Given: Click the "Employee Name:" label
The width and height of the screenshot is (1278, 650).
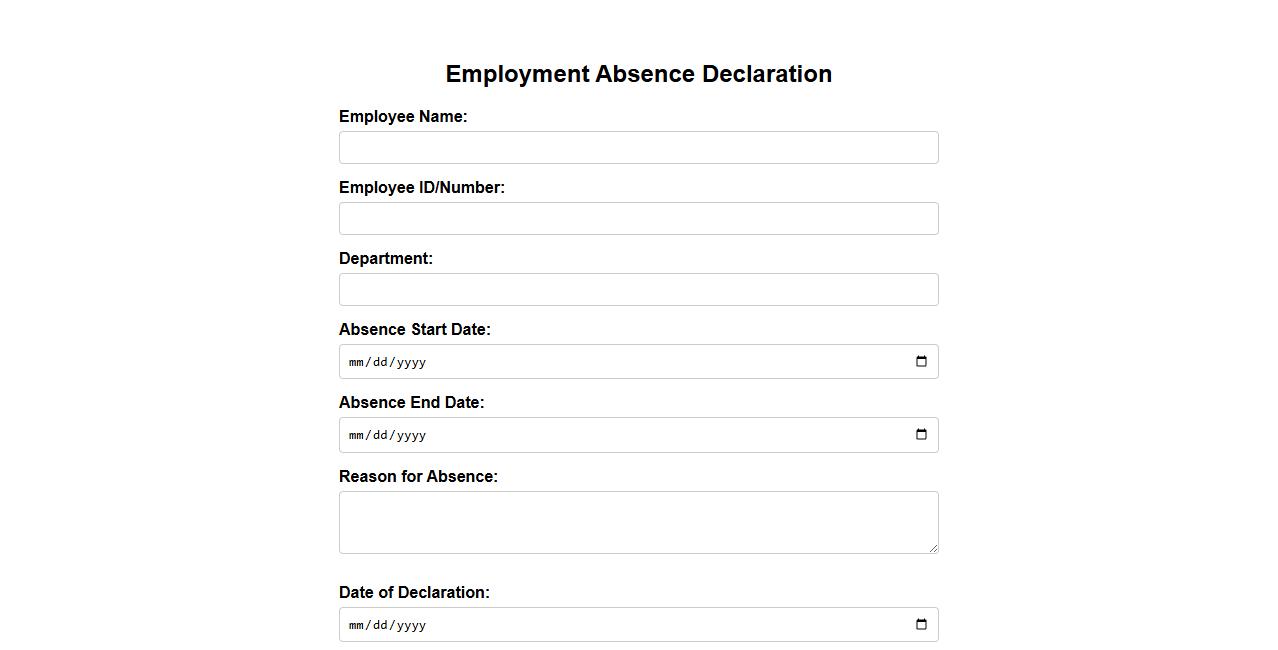Looking at the screenshot, I should coord(403,117).
